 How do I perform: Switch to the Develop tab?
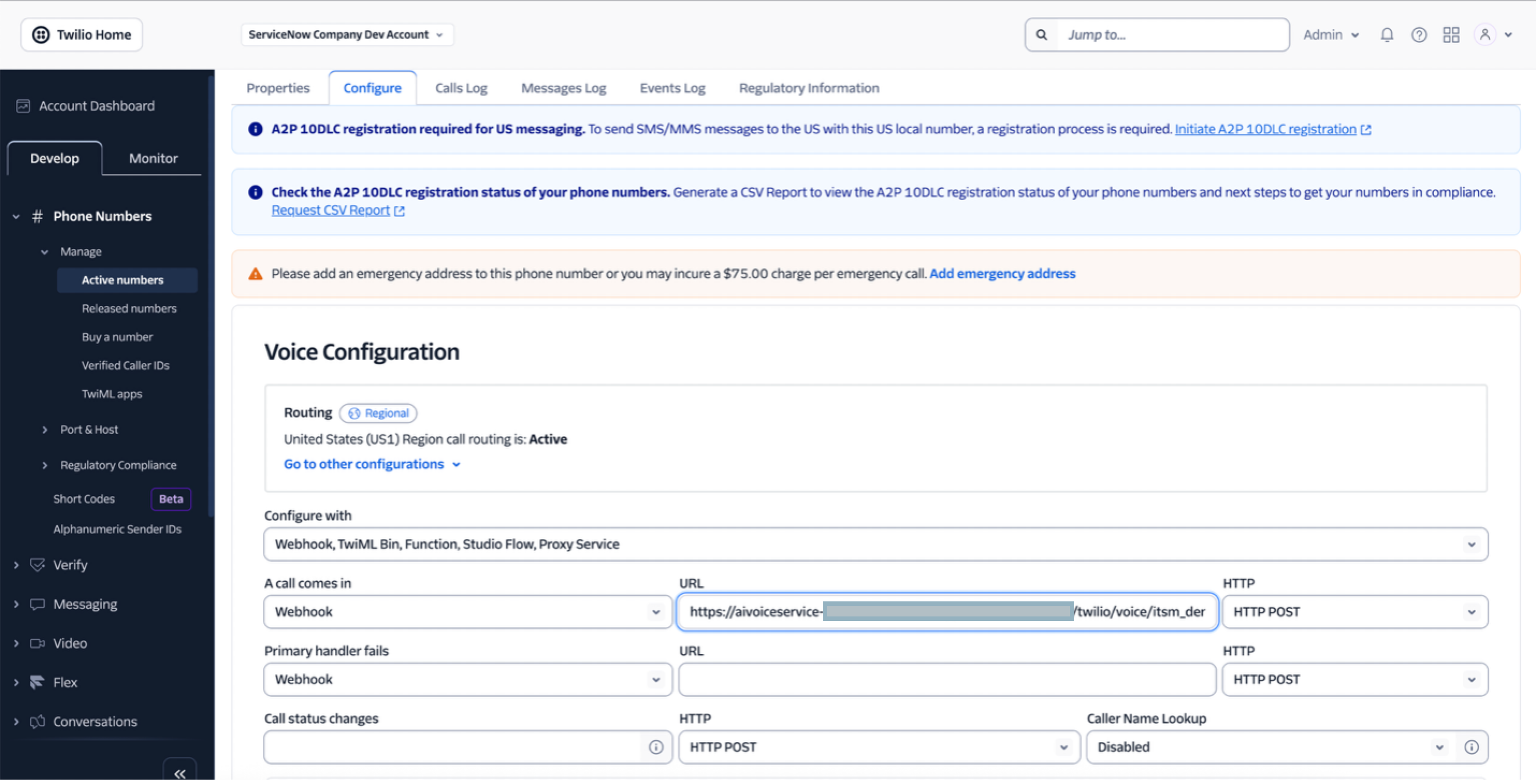54,159
